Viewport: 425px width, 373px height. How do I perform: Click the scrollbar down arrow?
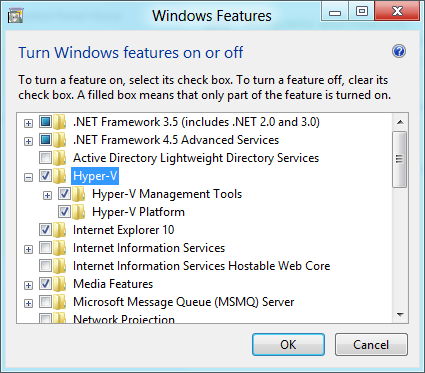[x=400, y=314]
